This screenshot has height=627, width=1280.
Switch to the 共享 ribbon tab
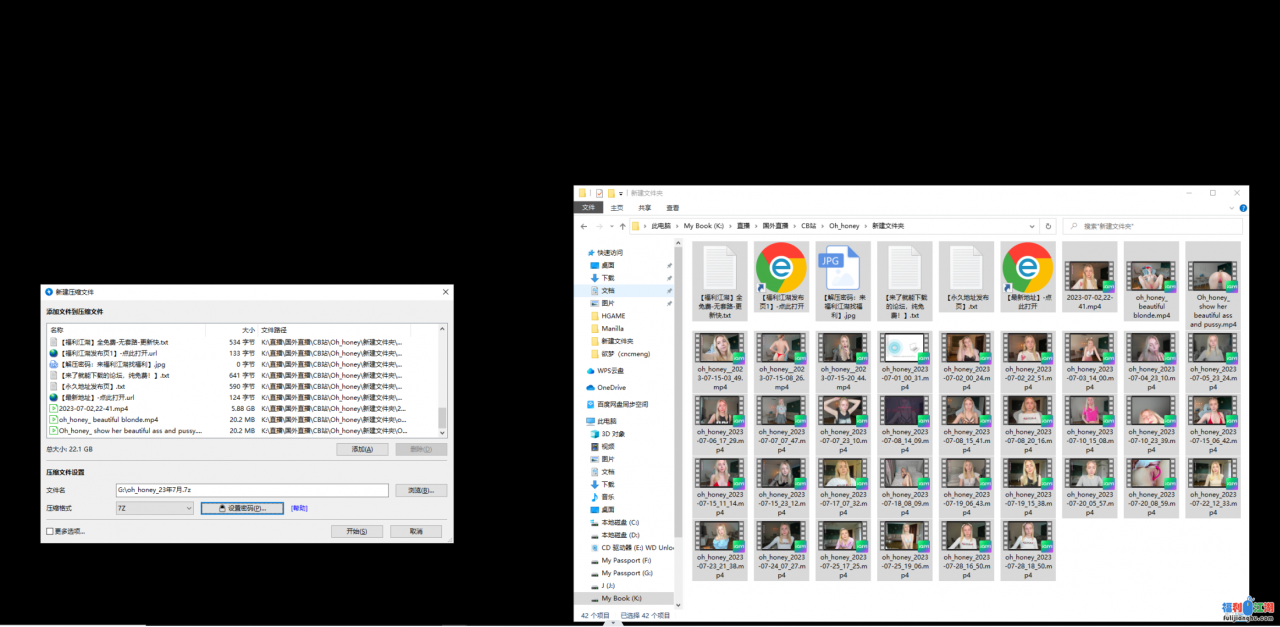click(x=644, y=207)
